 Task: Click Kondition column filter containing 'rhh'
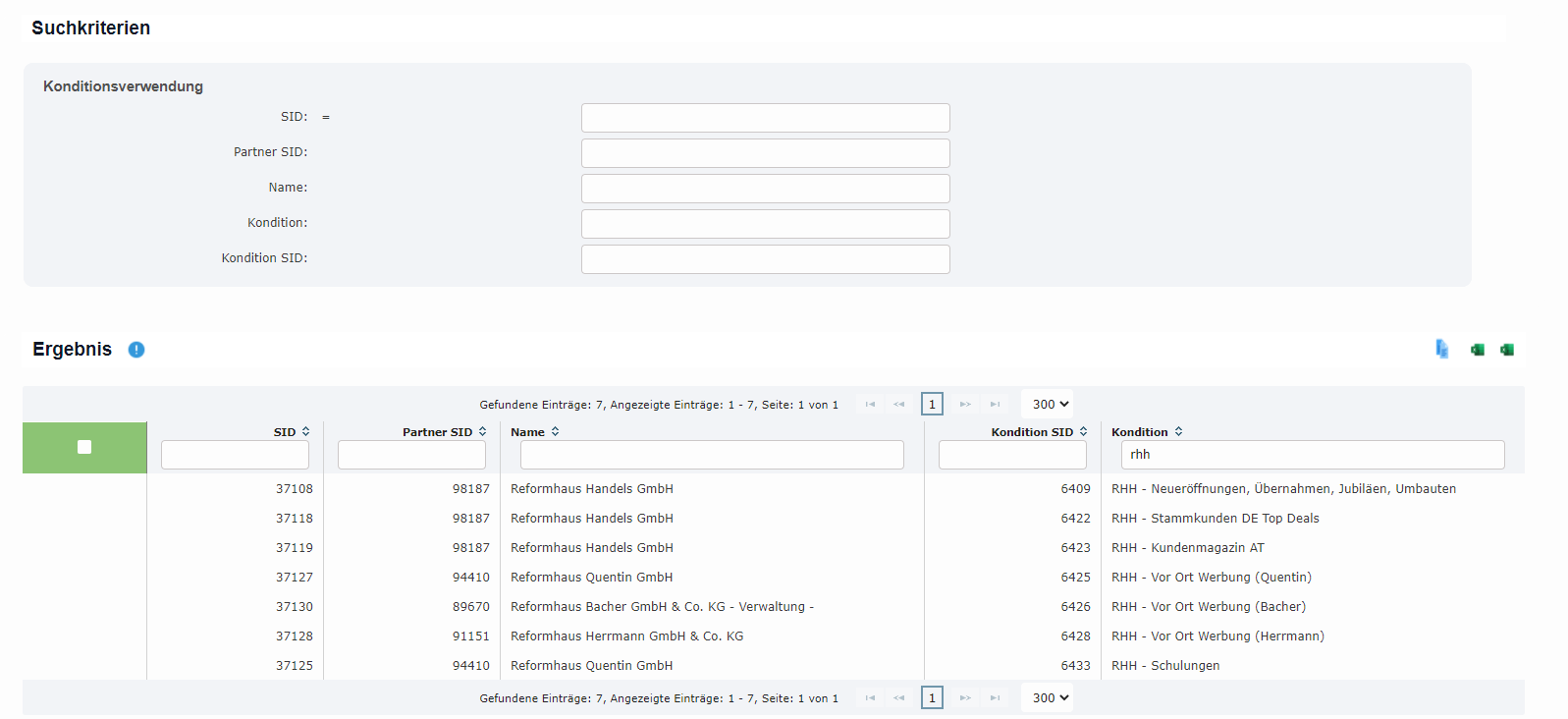click(x=1312, y=455)
